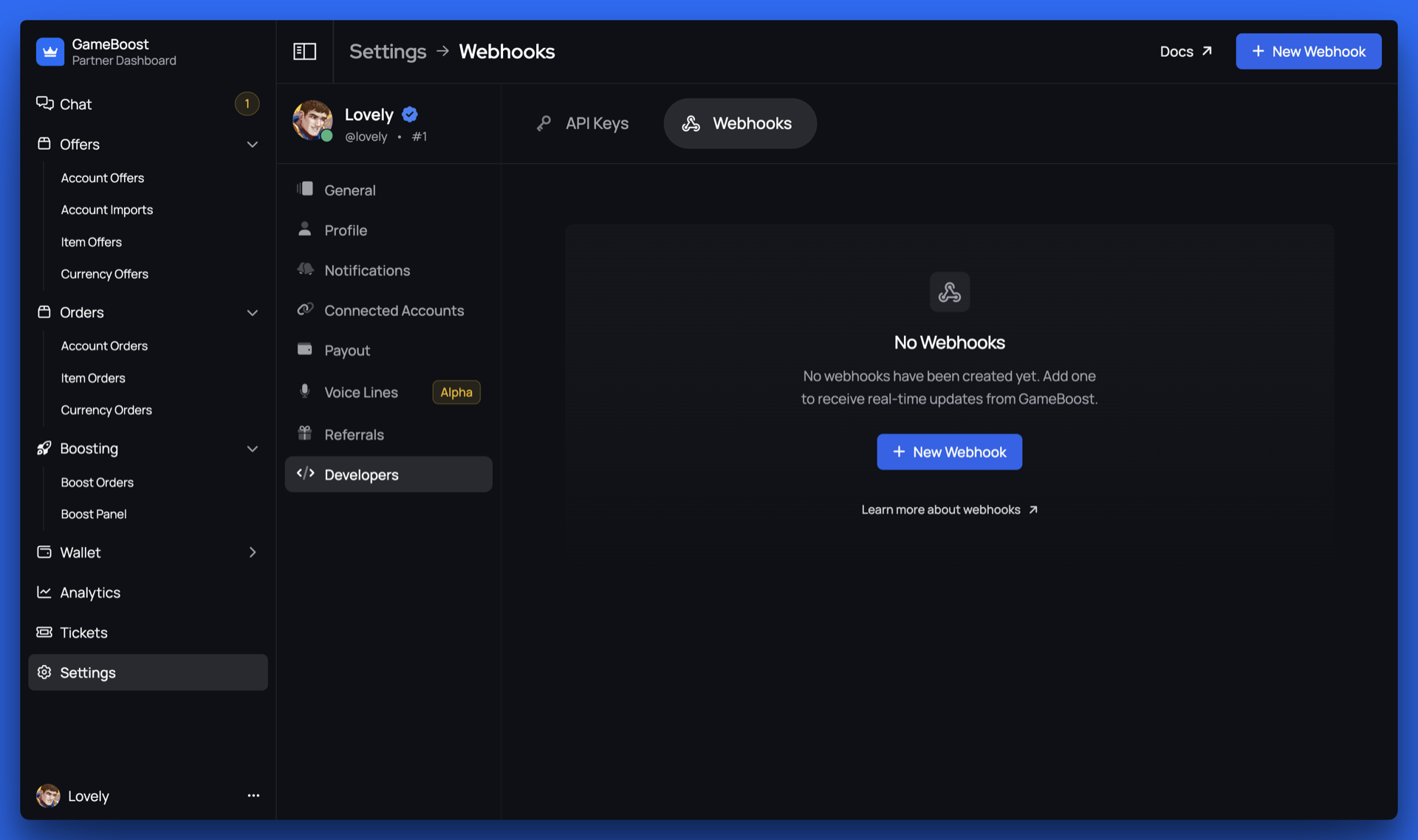Open the three-dots menu beside Lovely
This screenshot has height=840, width=1418.
click(x=253, y=796)
